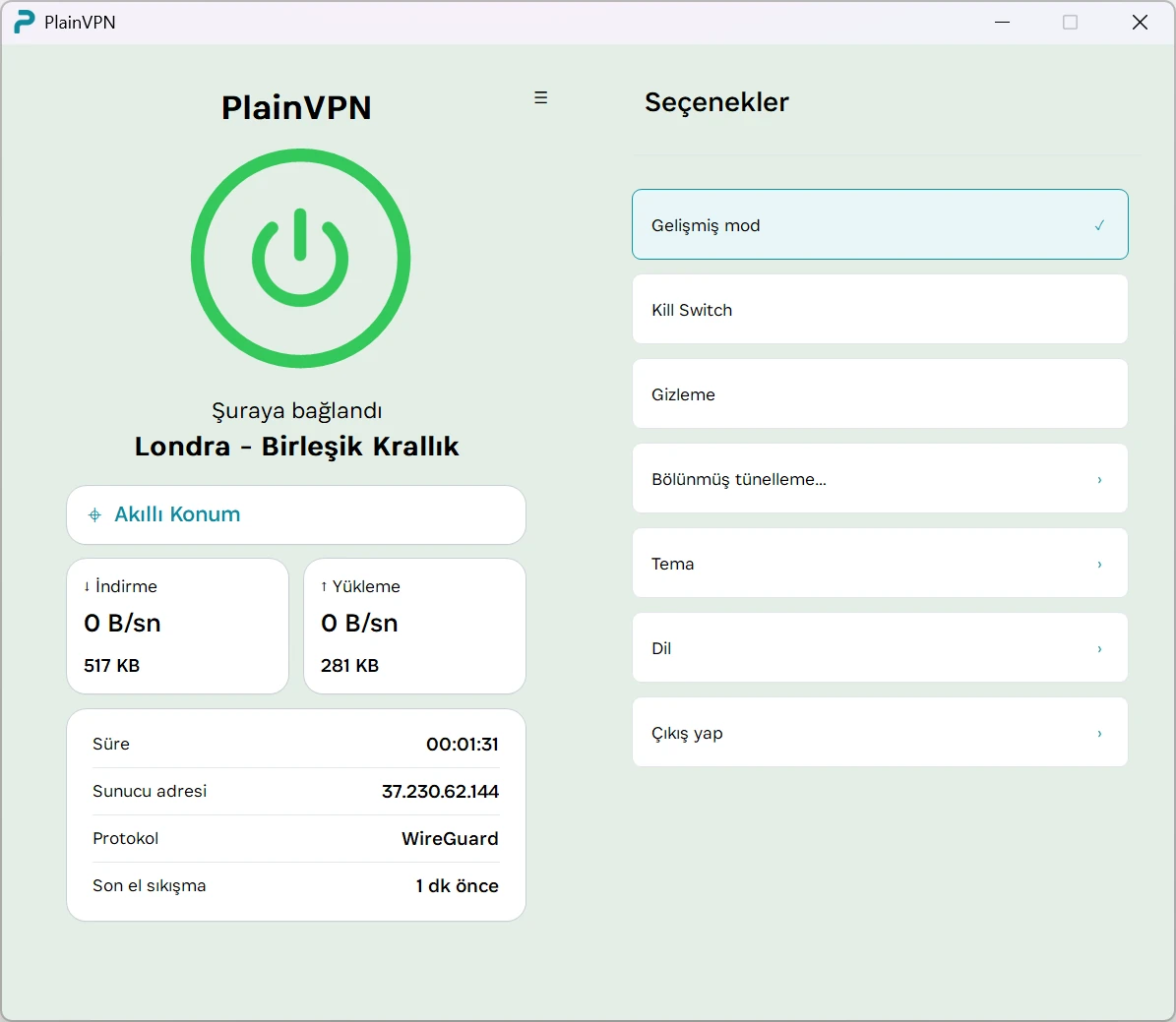This screenshot has width=1176, height=1022.
Task: Close the PlainVPN window
Action: (1140, 23)
